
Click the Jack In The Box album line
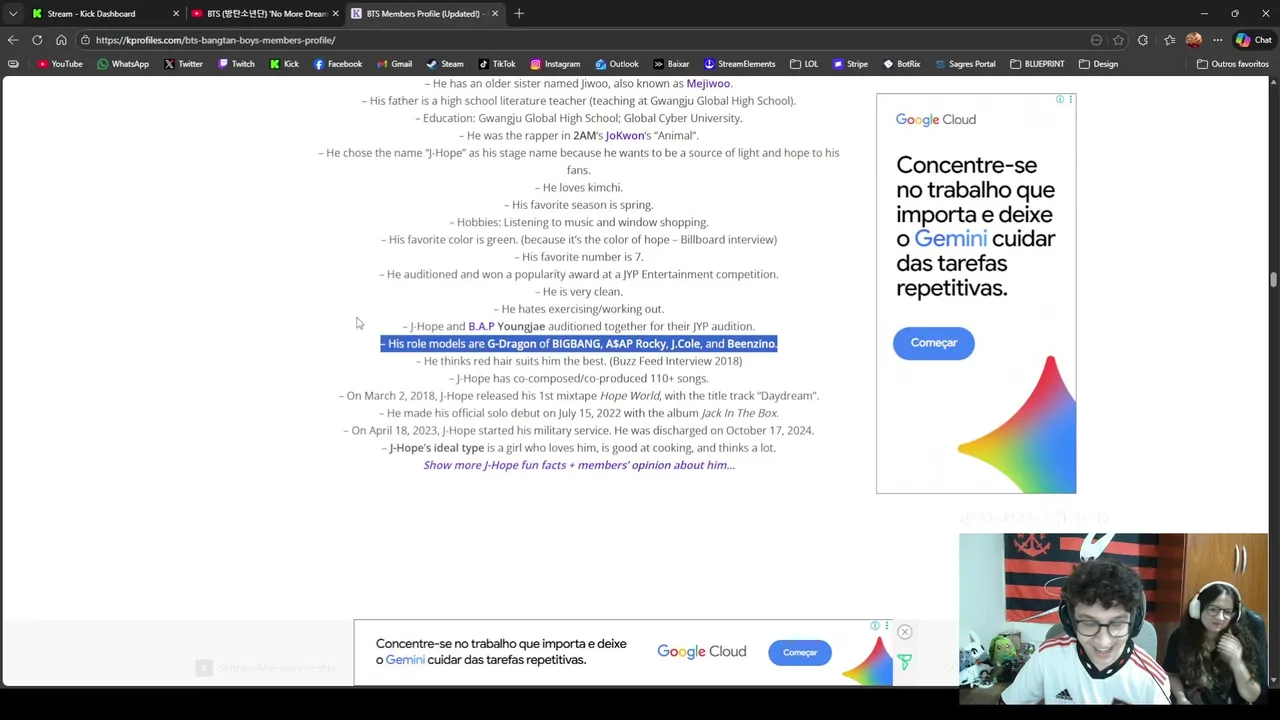579,413
